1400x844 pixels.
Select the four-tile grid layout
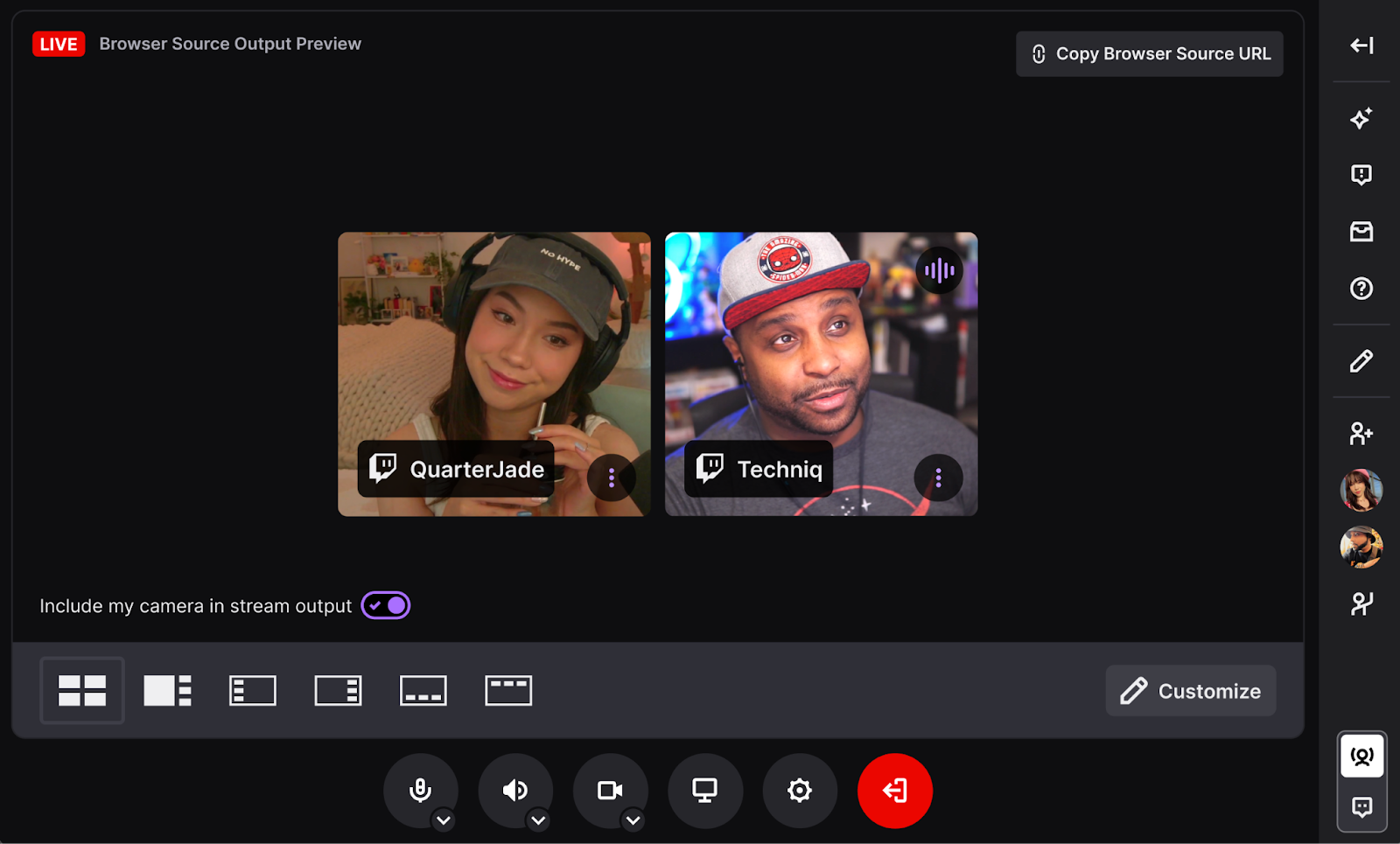[82, 690]
